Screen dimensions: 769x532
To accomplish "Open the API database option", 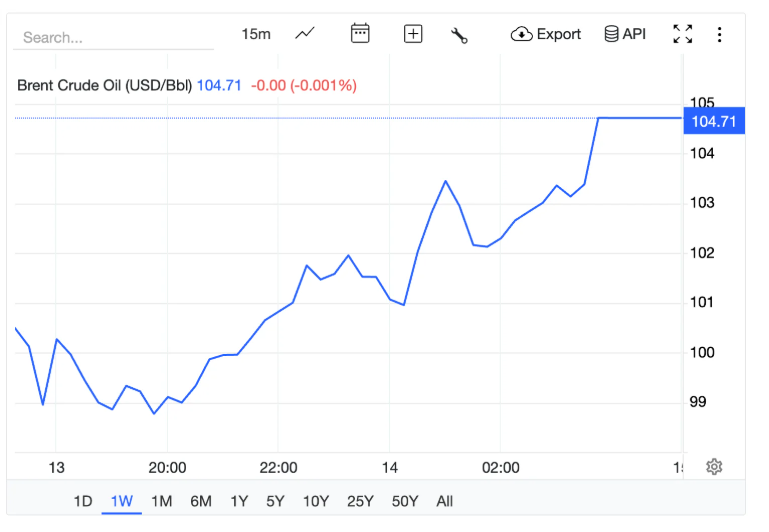I will (x=625, y=34).
